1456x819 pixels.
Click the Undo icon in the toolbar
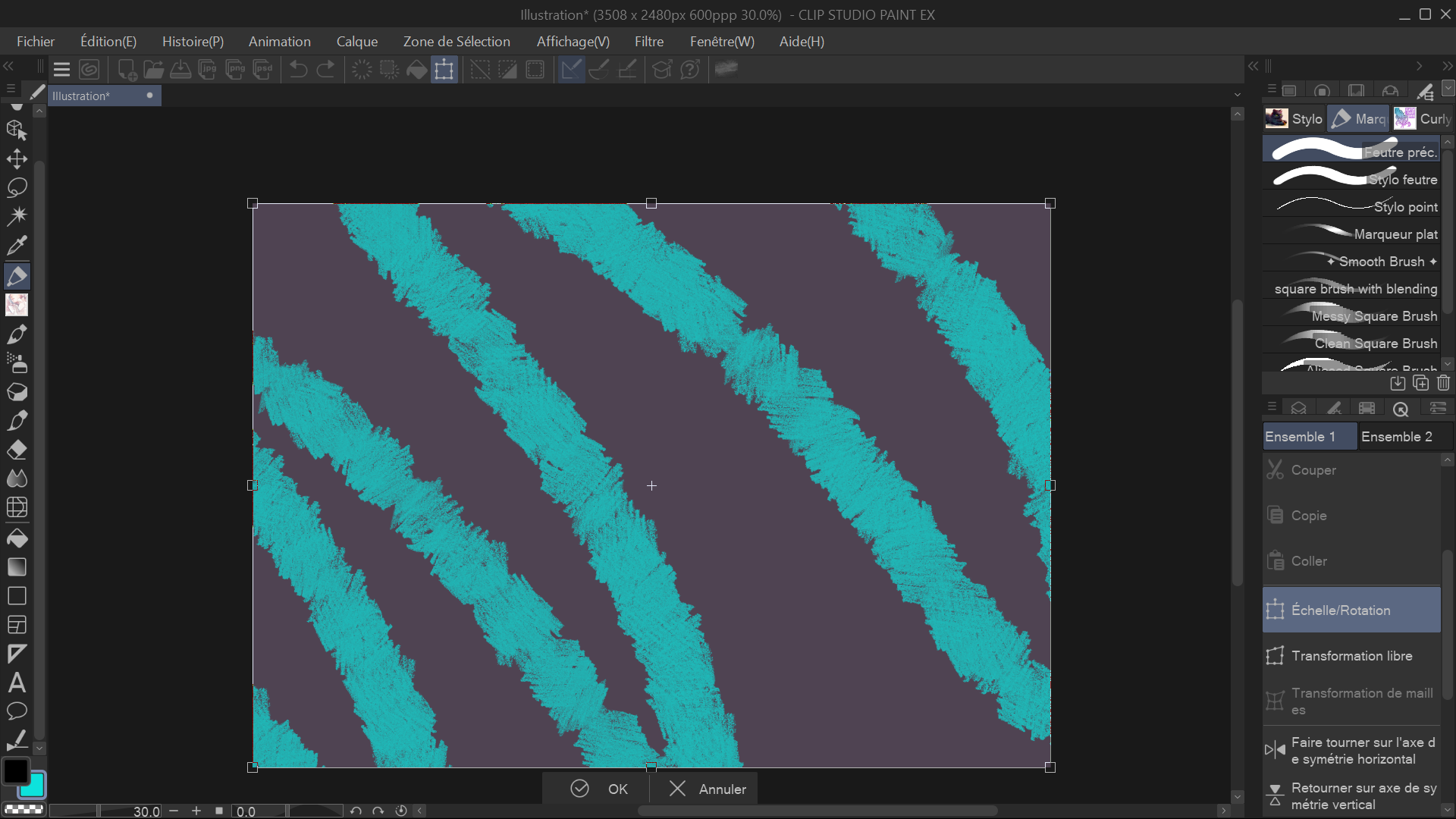pyautogui.click(x=297, y=69)
